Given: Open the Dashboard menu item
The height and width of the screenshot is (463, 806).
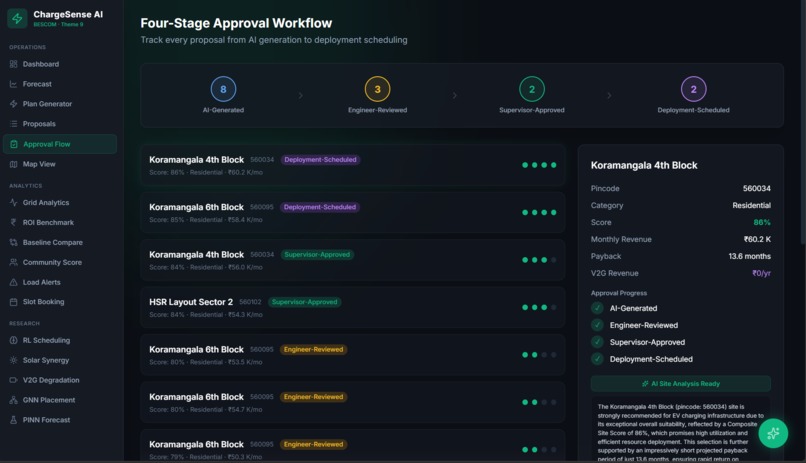Looking at the screenshot, I should (x=60, y=64).
